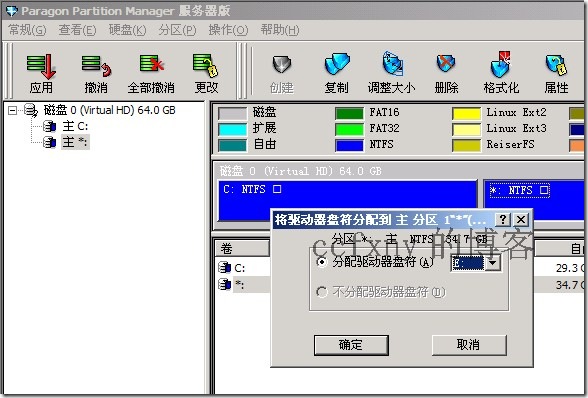Click the Copy (复制) partition icon
The width and height of the screenshot is (588, 398).
[337, 64]
